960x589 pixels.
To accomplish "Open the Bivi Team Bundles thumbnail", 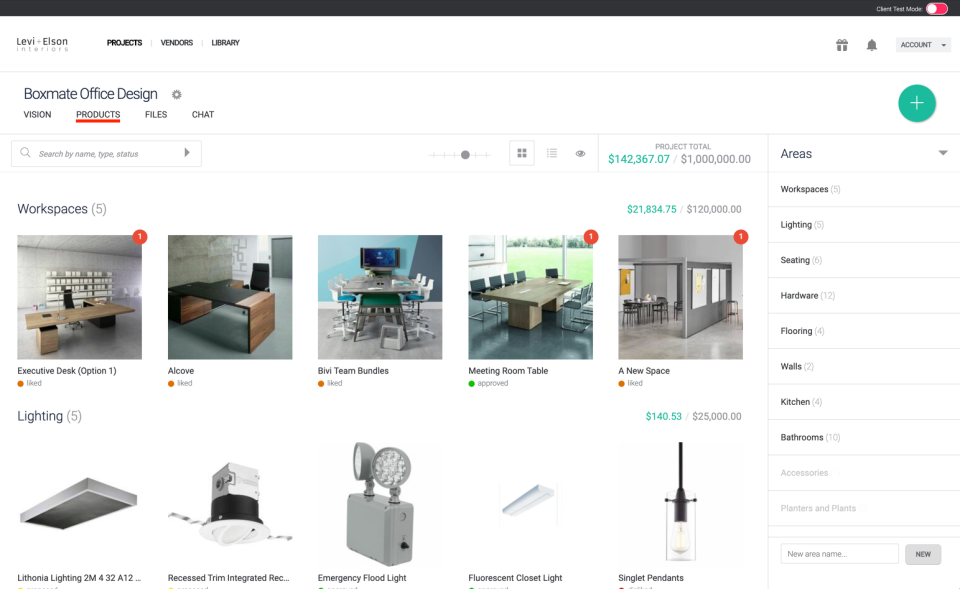I will 380,295.
